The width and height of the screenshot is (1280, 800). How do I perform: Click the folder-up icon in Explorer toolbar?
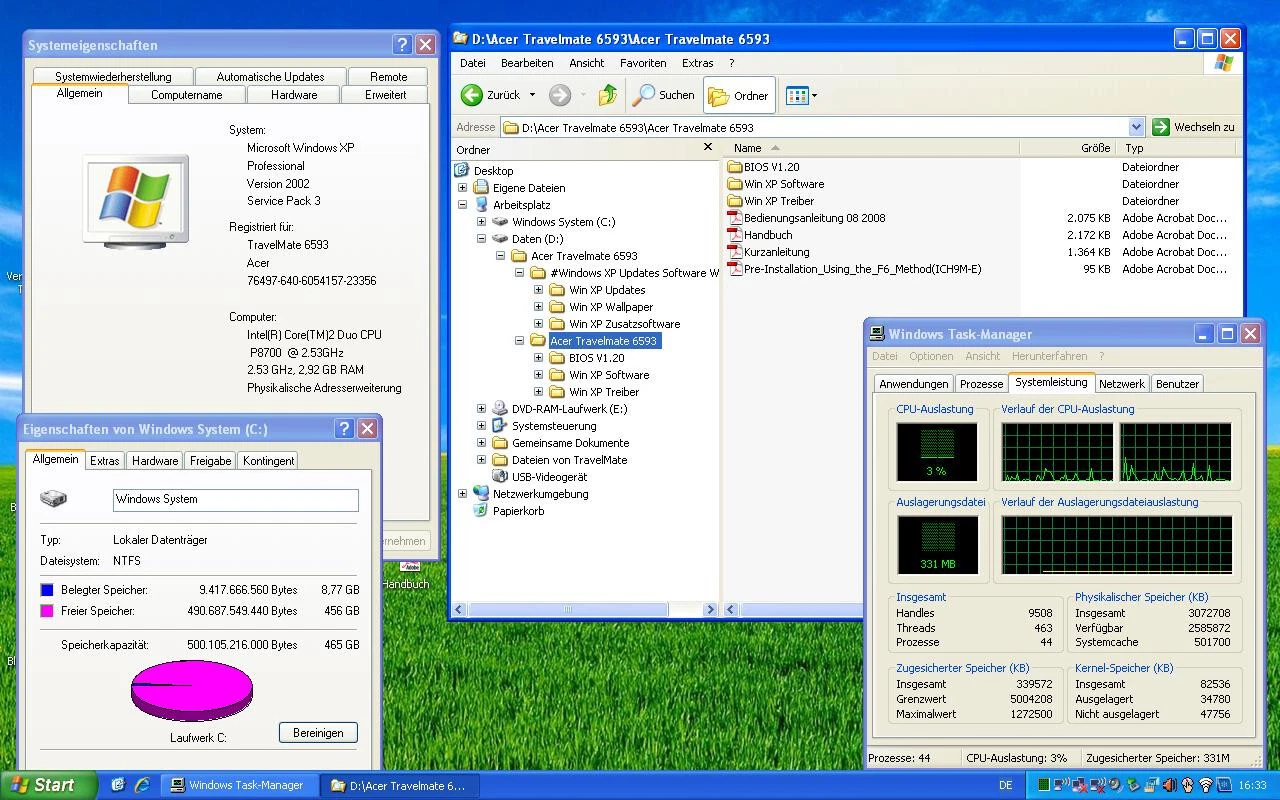(x=608, y=95)
